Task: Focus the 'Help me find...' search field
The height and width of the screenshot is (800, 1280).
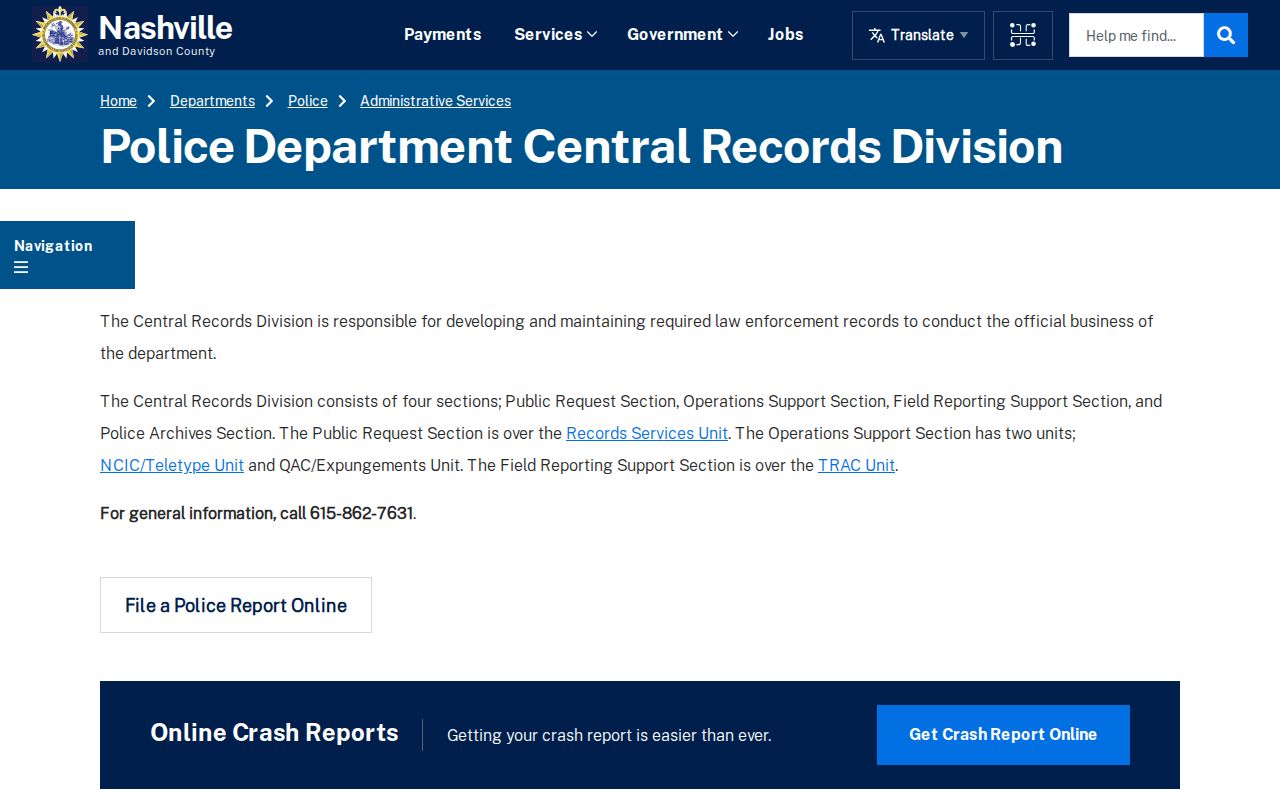Action: 1136,35
